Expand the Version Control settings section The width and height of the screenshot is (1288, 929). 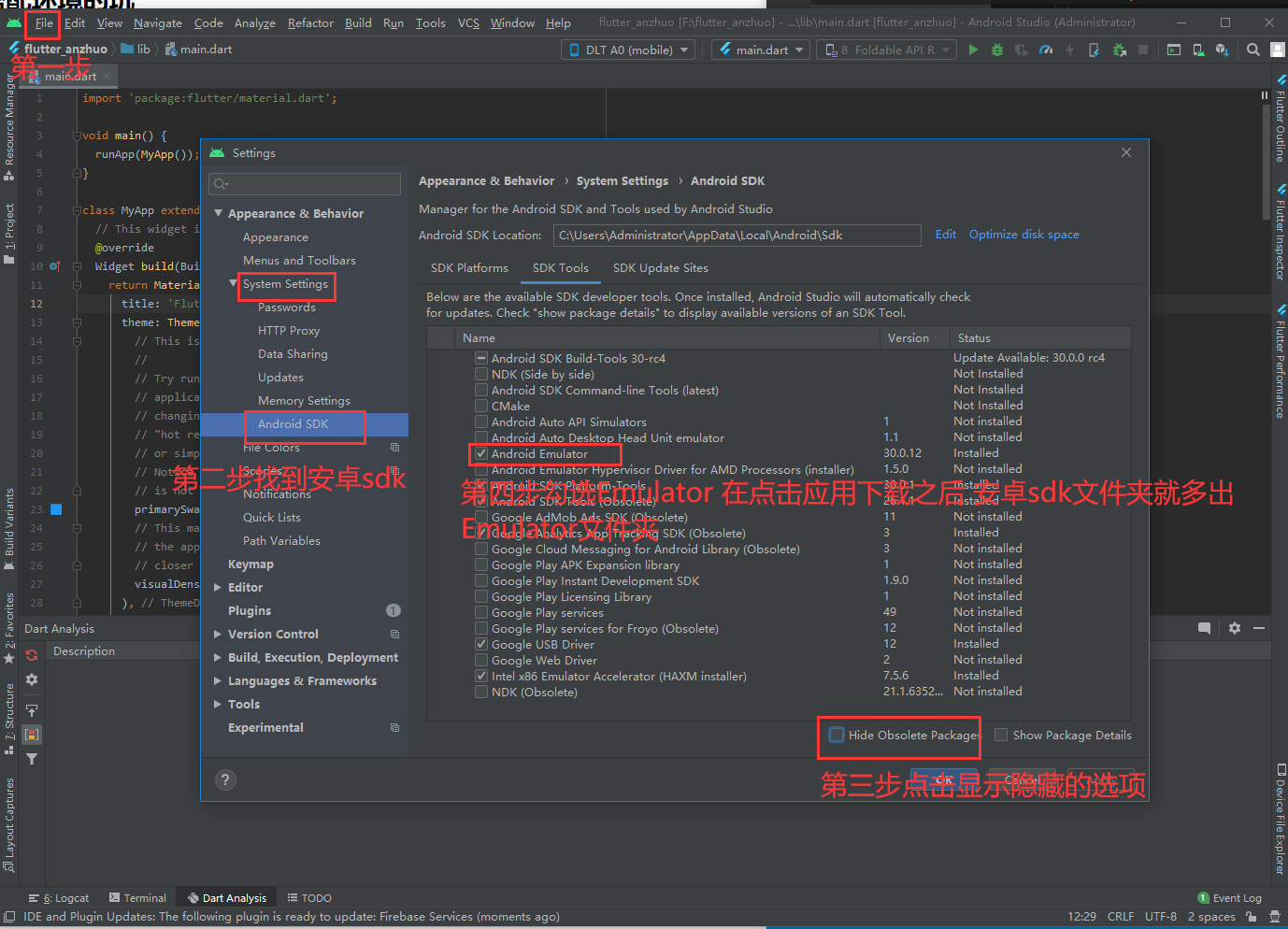[x=218, y=635]
